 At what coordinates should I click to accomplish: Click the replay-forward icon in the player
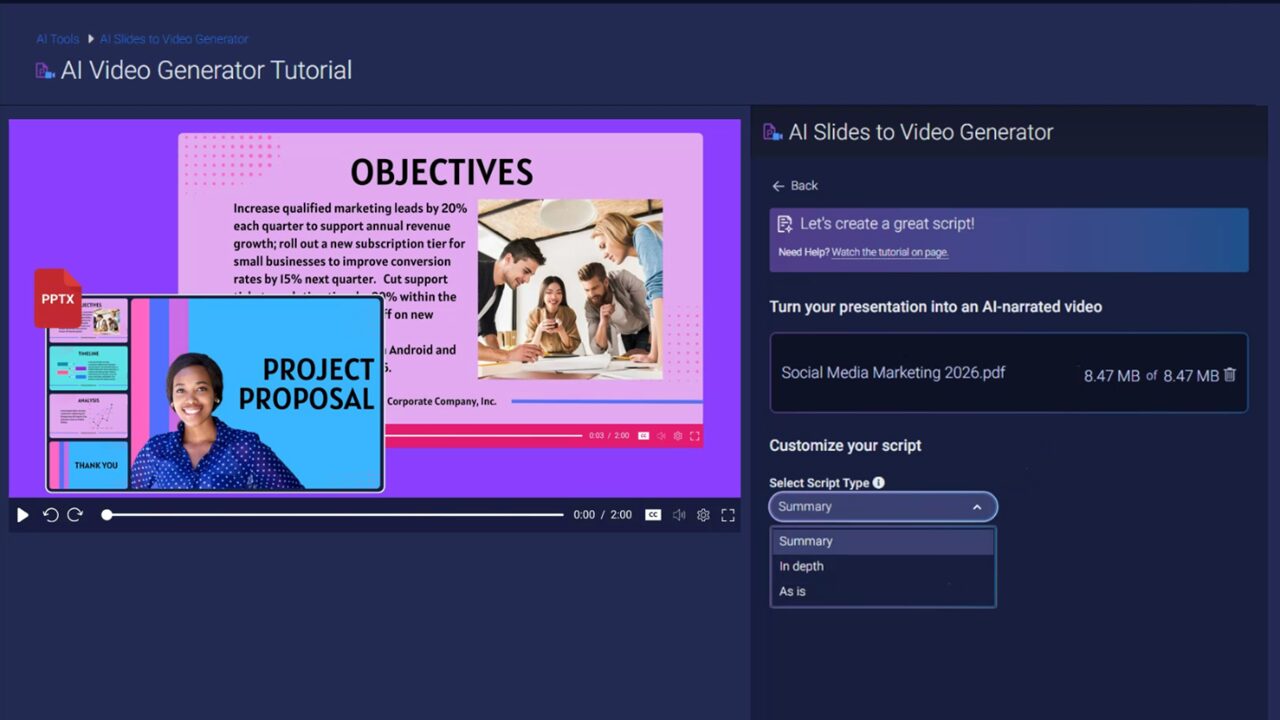[x=75, y=514]
